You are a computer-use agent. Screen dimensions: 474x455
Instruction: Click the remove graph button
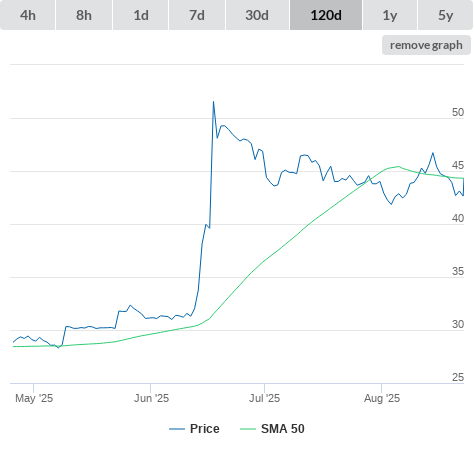pyautogui.click(x=426, y=45)
